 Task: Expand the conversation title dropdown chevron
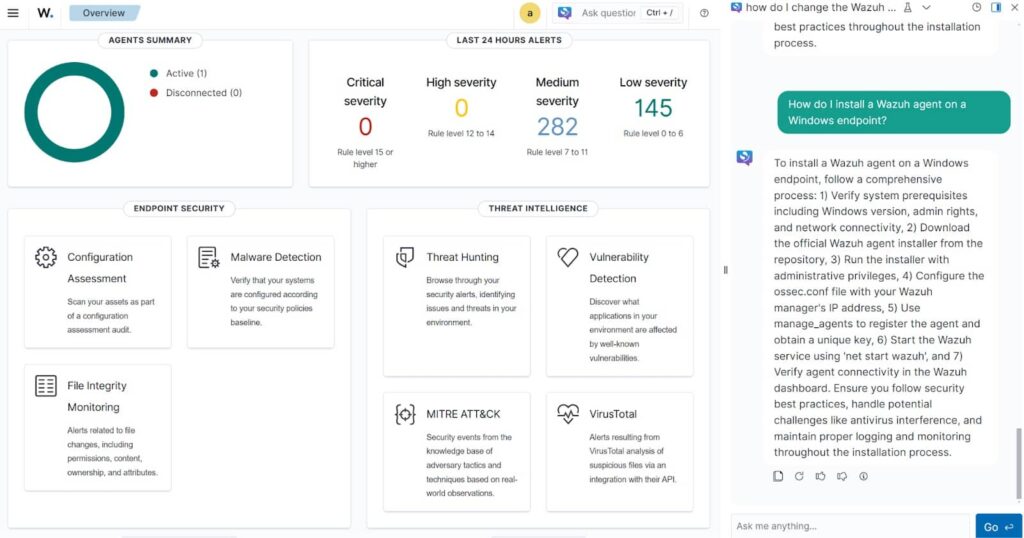pyautogui.click(x=927, y=7)
